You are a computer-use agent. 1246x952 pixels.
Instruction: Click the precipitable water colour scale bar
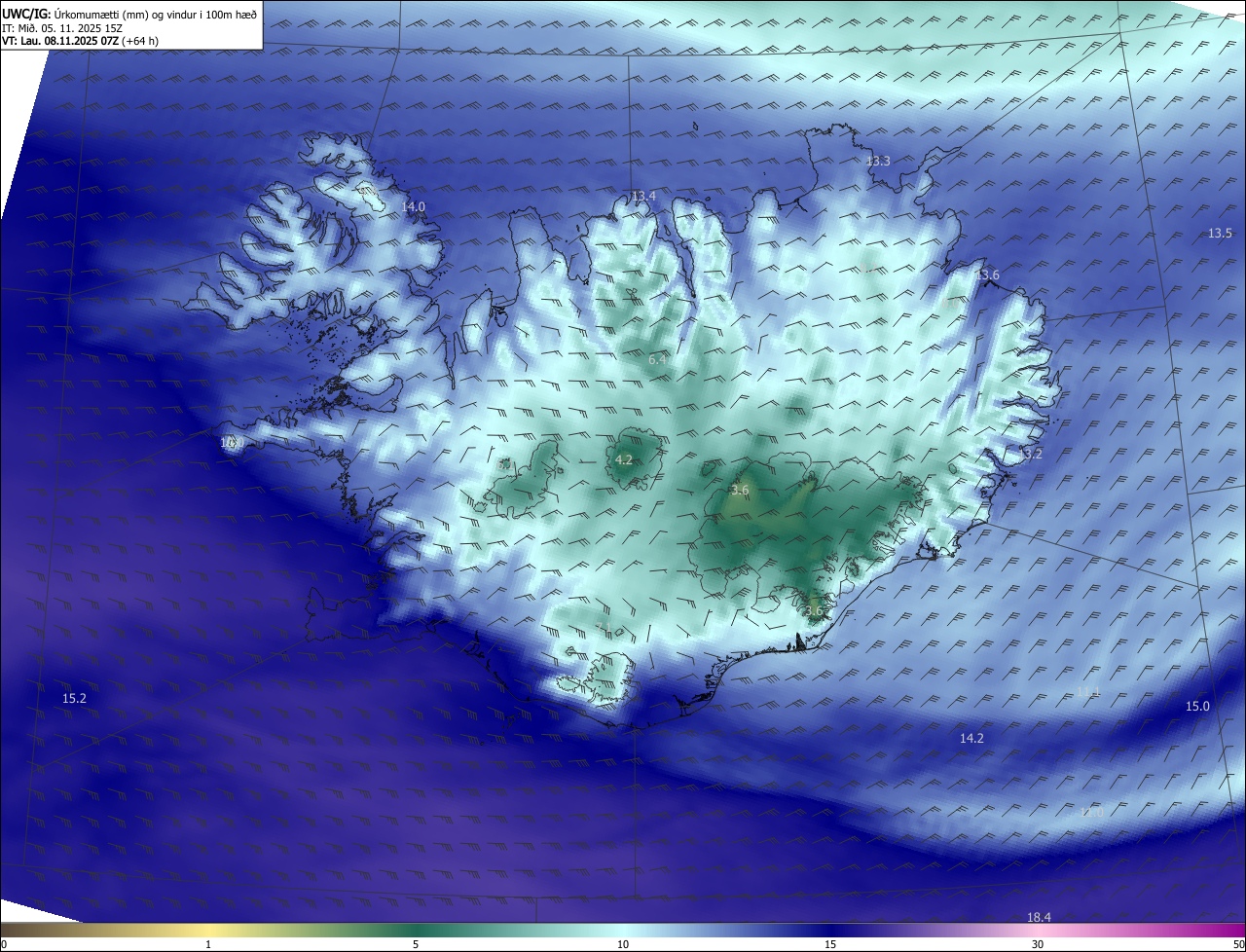623,931
